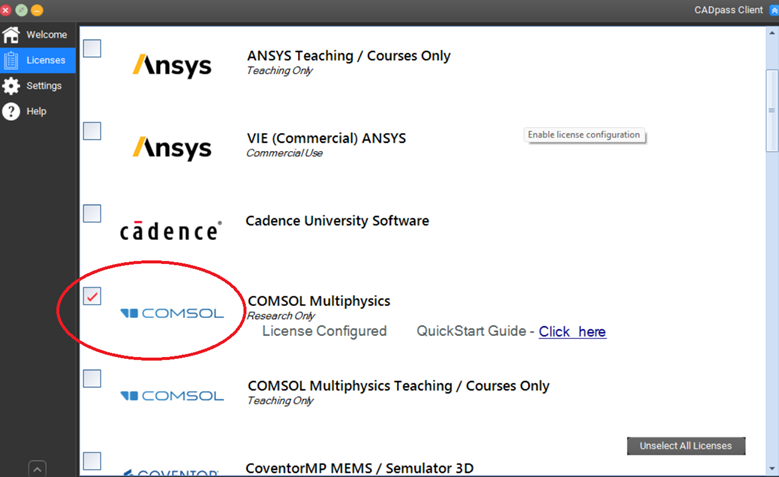Click the Coventor logo

(x=171, y=472)
